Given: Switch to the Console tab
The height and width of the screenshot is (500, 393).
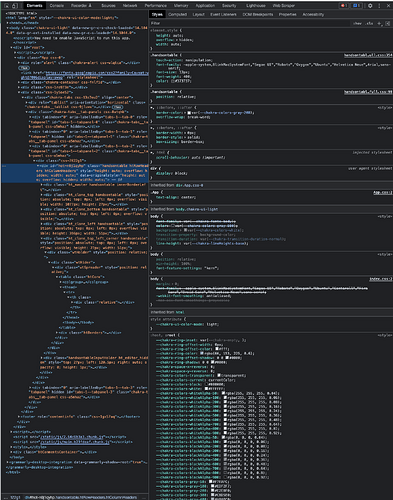Looking at the screenshot, I should coord(57,6).
